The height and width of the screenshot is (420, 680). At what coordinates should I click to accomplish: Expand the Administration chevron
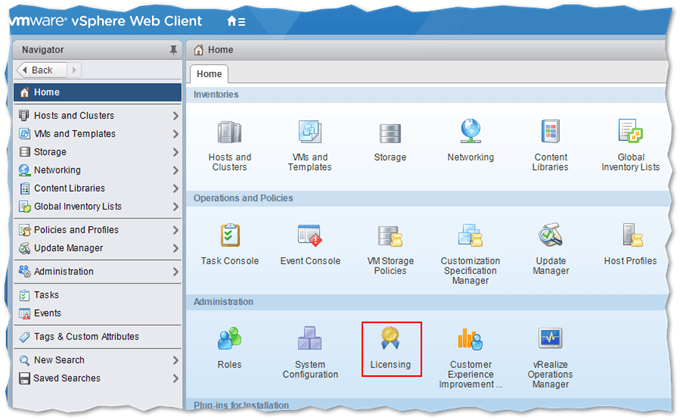(175, 272)
